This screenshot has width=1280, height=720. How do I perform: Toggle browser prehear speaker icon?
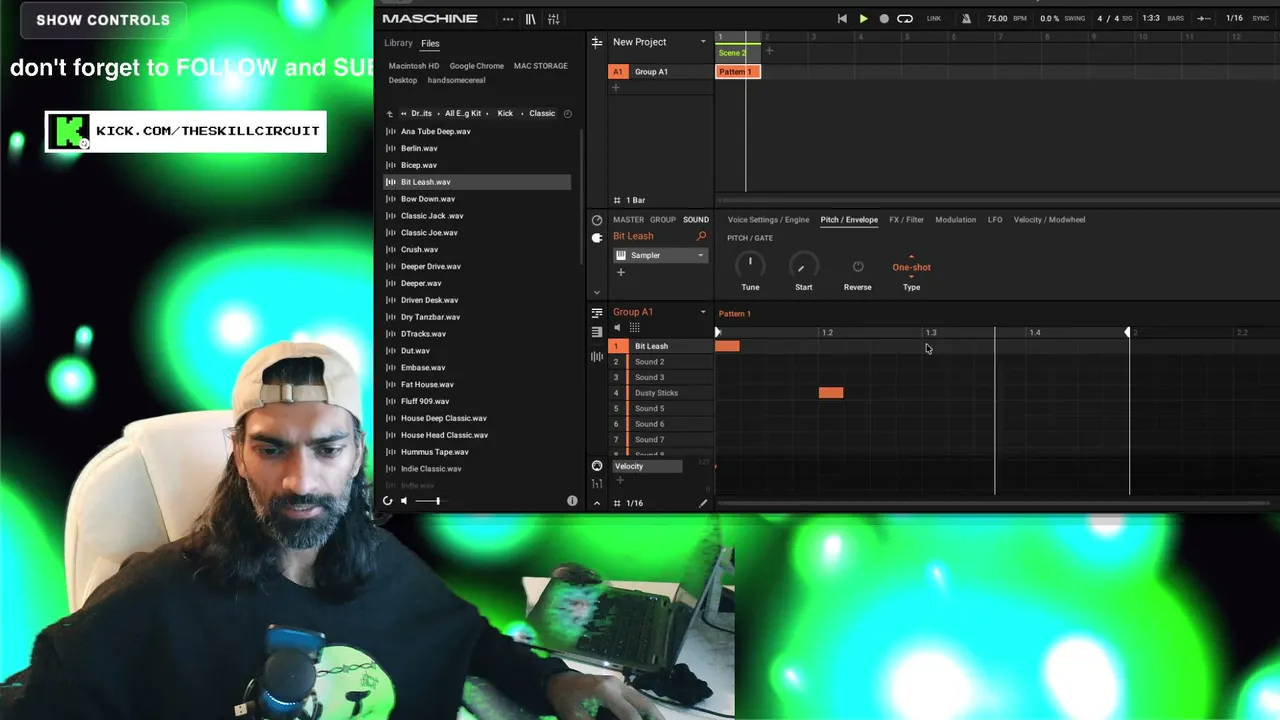pos(404,501)
